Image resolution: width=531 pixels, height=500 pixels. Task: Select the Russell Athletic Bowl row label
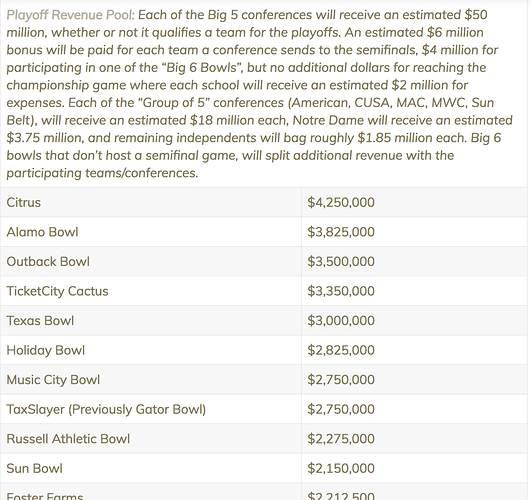[x=68, y=439]
